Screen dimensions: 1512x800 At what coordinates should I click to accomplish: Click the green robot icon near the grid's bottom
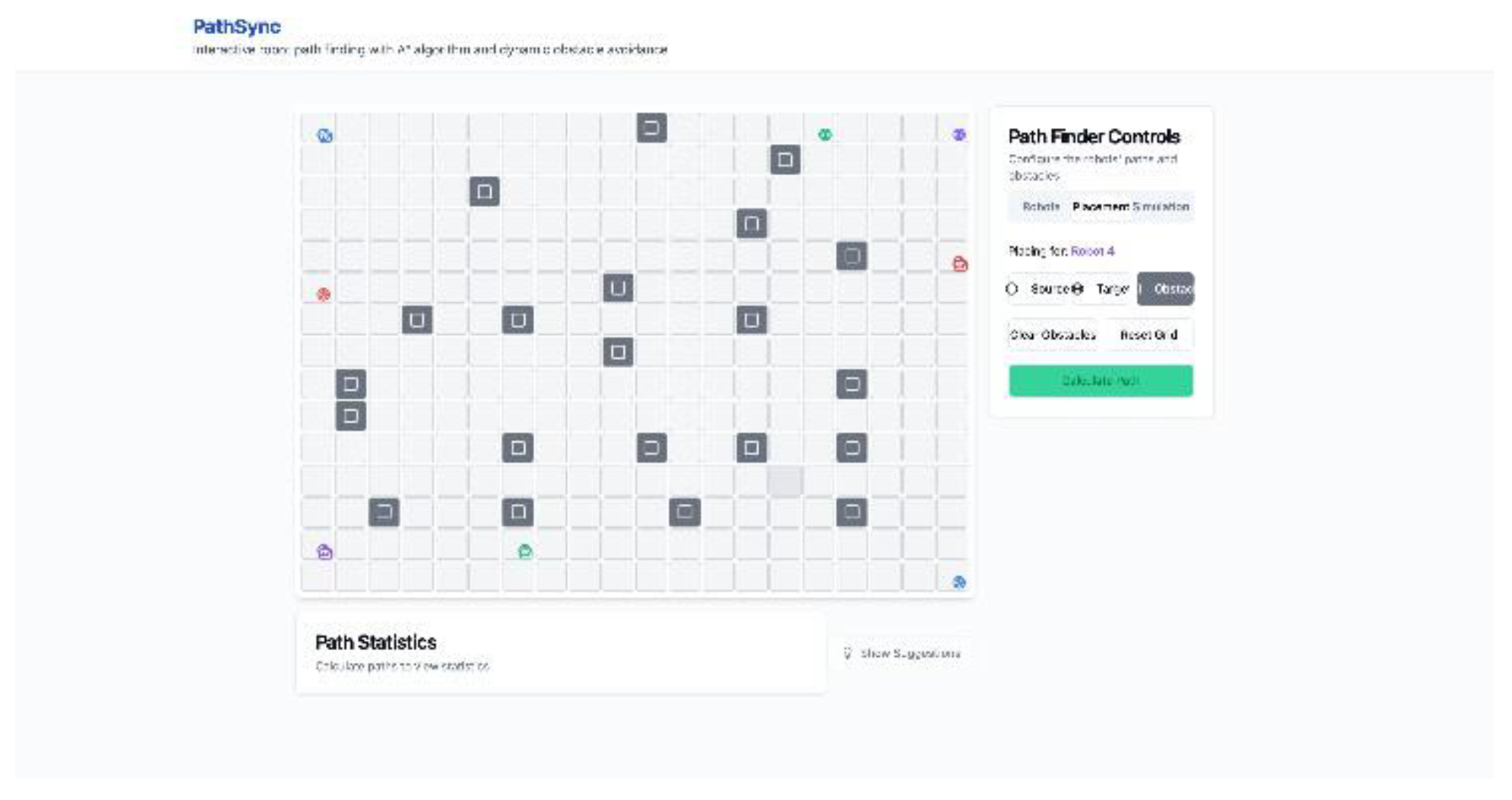(524, 552)
